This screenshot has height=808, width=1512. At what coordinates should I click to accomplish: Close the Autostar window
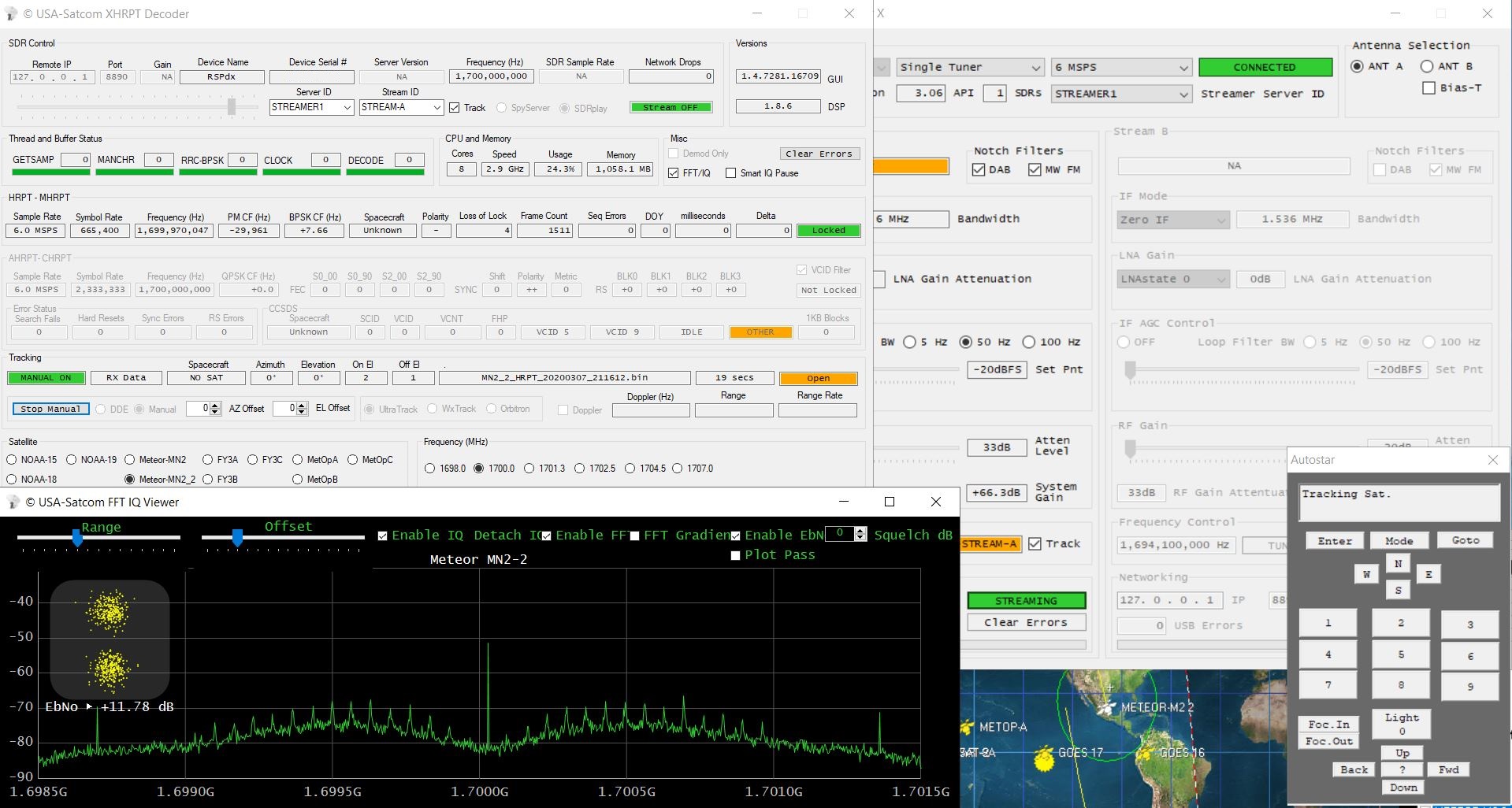[x=1492, y=460]
